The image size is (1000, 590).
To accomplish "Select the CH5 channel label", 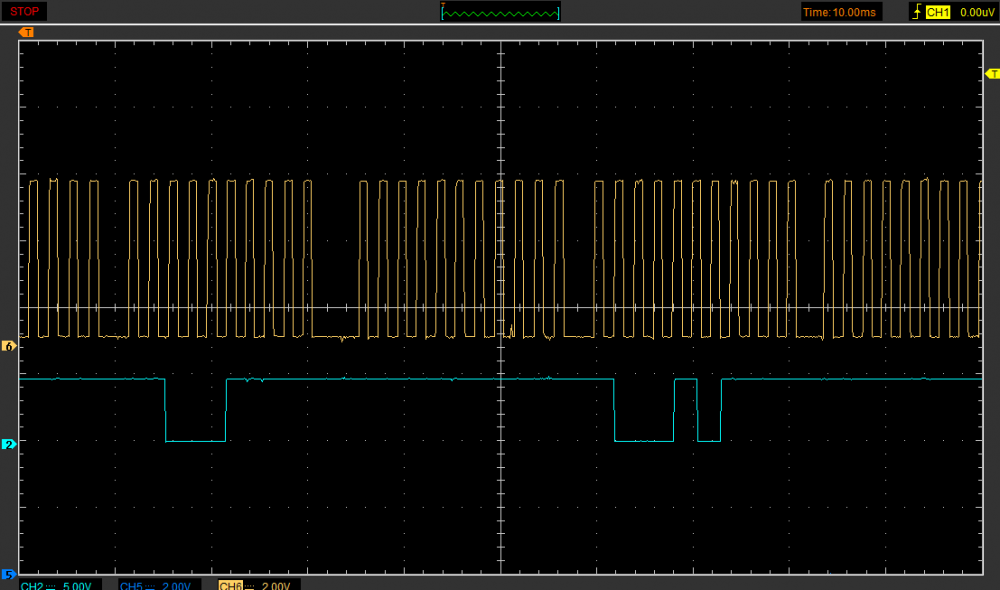I will click(x=131, y=585).
